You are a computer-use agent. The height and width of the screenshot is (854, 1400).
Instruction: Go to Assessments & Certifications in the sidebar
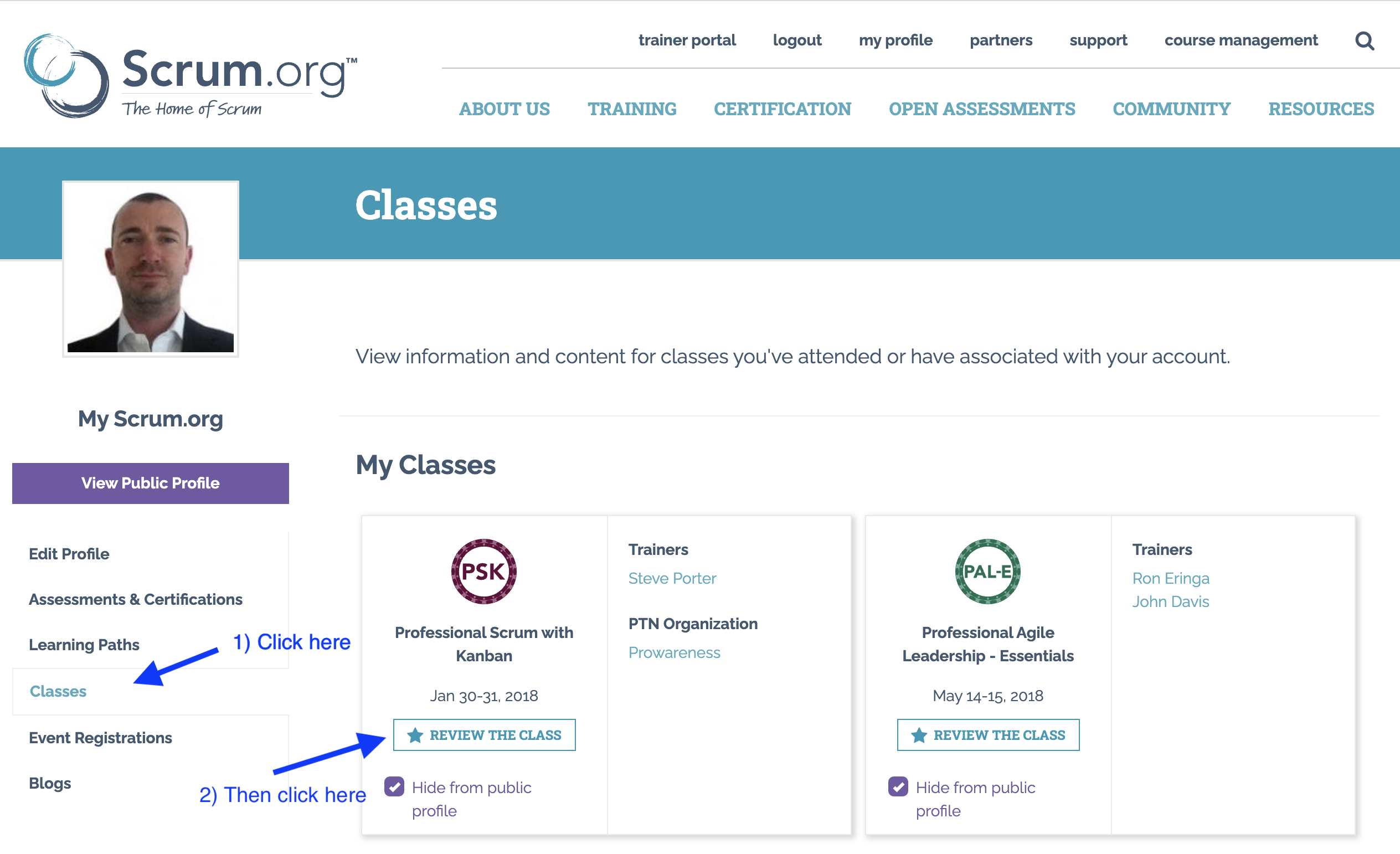click(136, 599)
